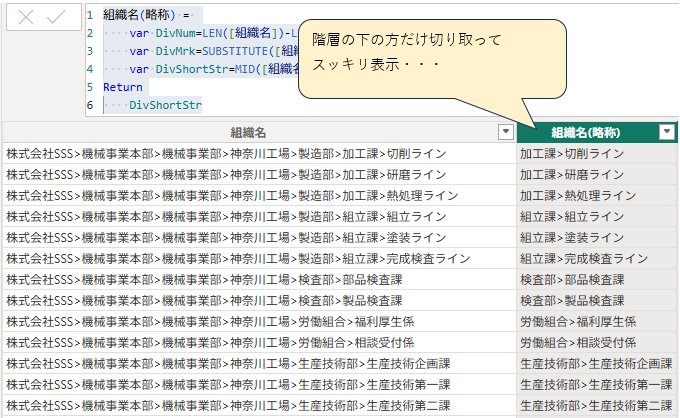Click the commit checkmark icon in formula bar
The width and height of the screenshot is (680, 418).
click(x=57, y=18)
